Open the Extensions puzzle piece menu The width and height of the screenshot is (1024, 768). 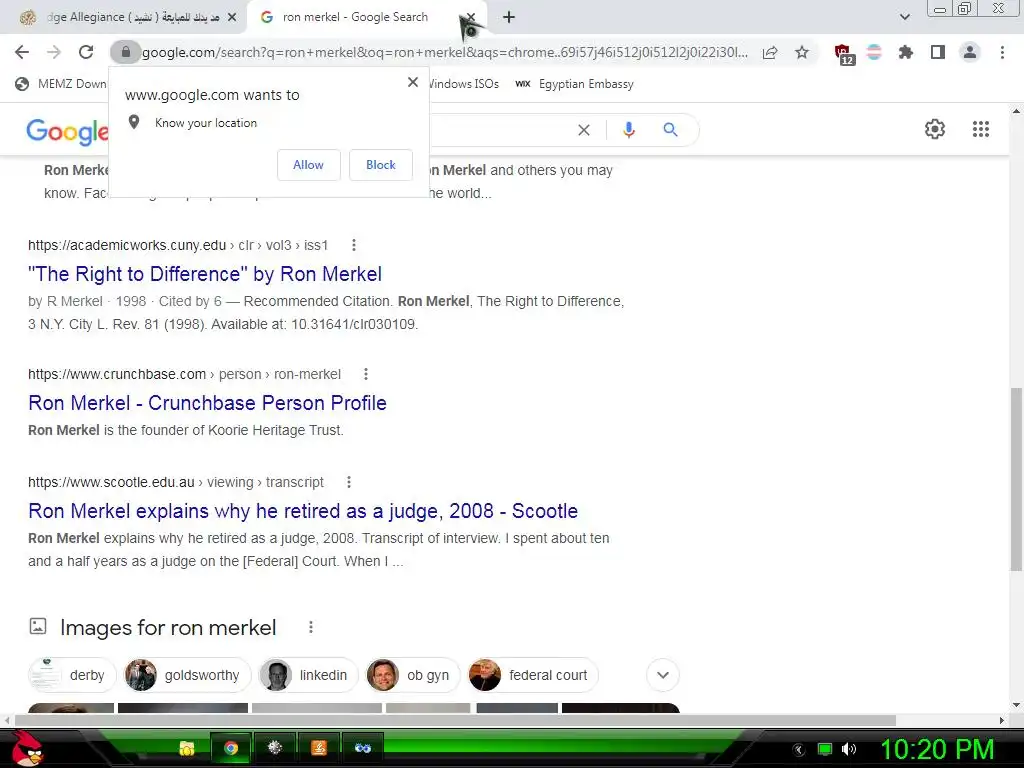[x=906, y=52]
